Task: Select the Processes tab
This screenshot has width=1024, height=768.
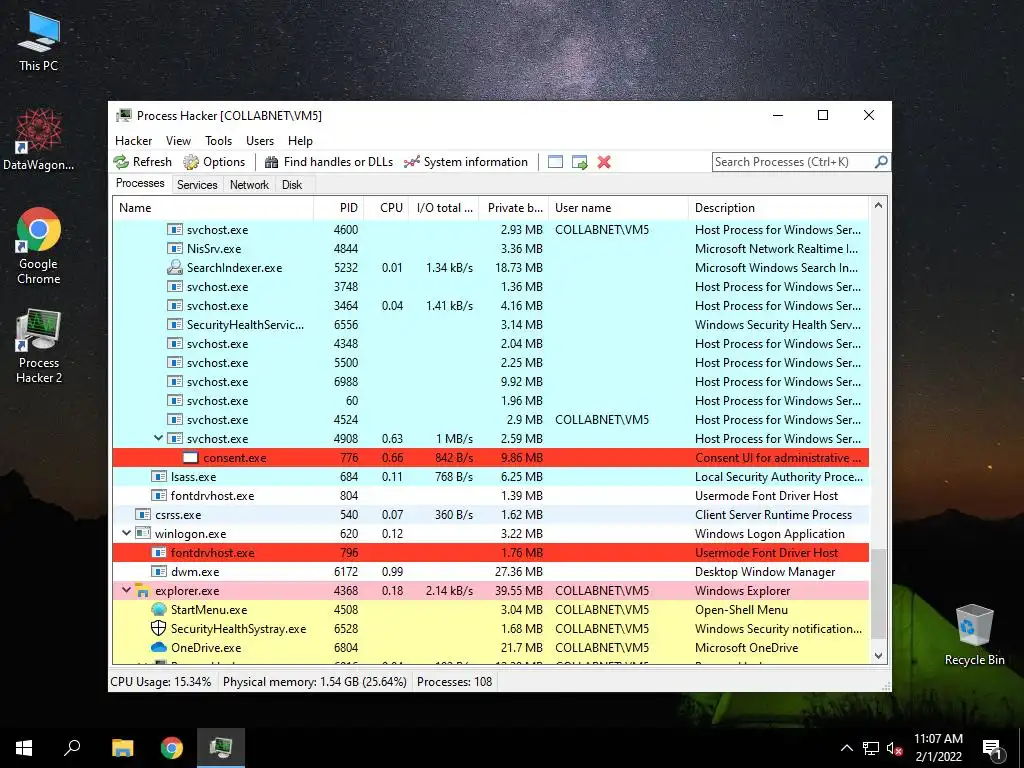Action: (140, 184)
